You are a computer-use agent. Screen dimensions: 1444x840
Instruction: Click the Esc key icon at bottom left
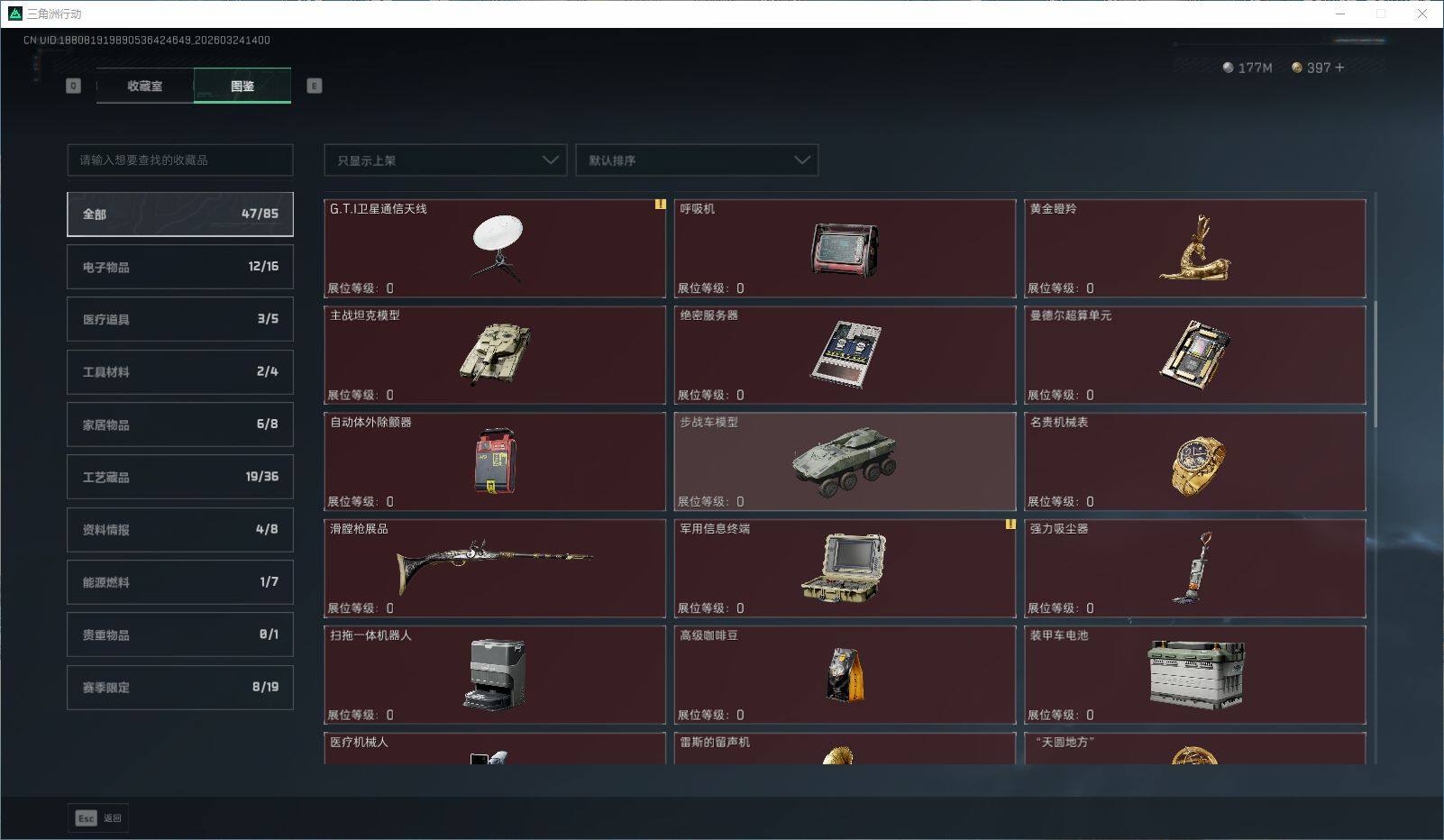tap(86, 818)
